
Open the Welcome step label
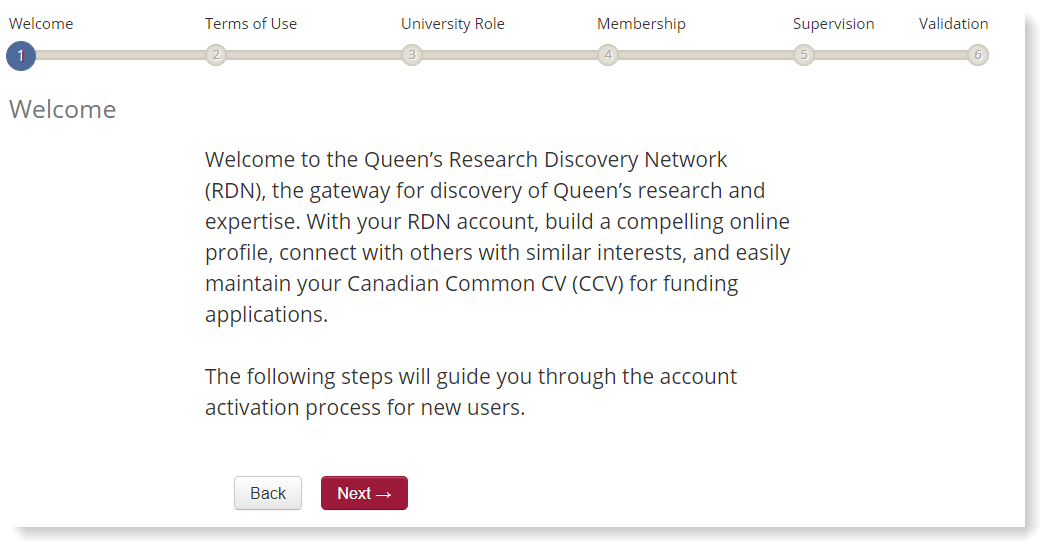pyautogui.click(x=41, y=24)
